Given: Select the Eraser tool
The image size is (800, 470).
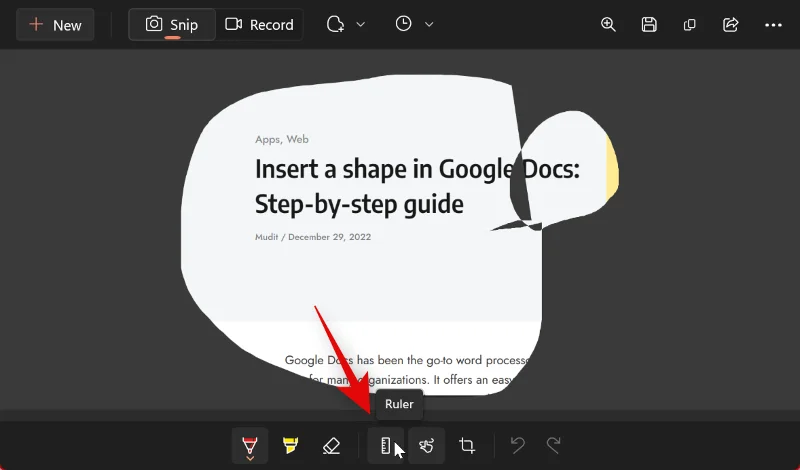Looking at the screenshot, I should pos(331,446).
